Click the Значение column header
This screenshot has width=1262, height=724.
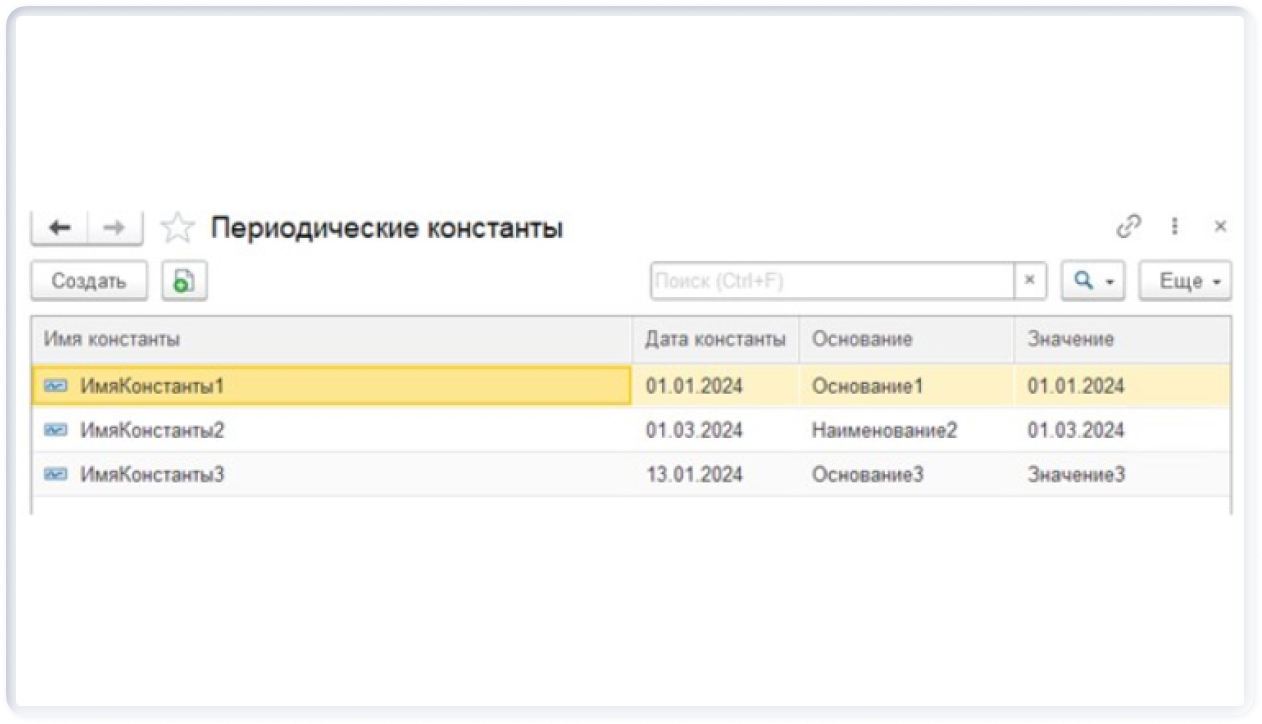(x=1071, y=339)
